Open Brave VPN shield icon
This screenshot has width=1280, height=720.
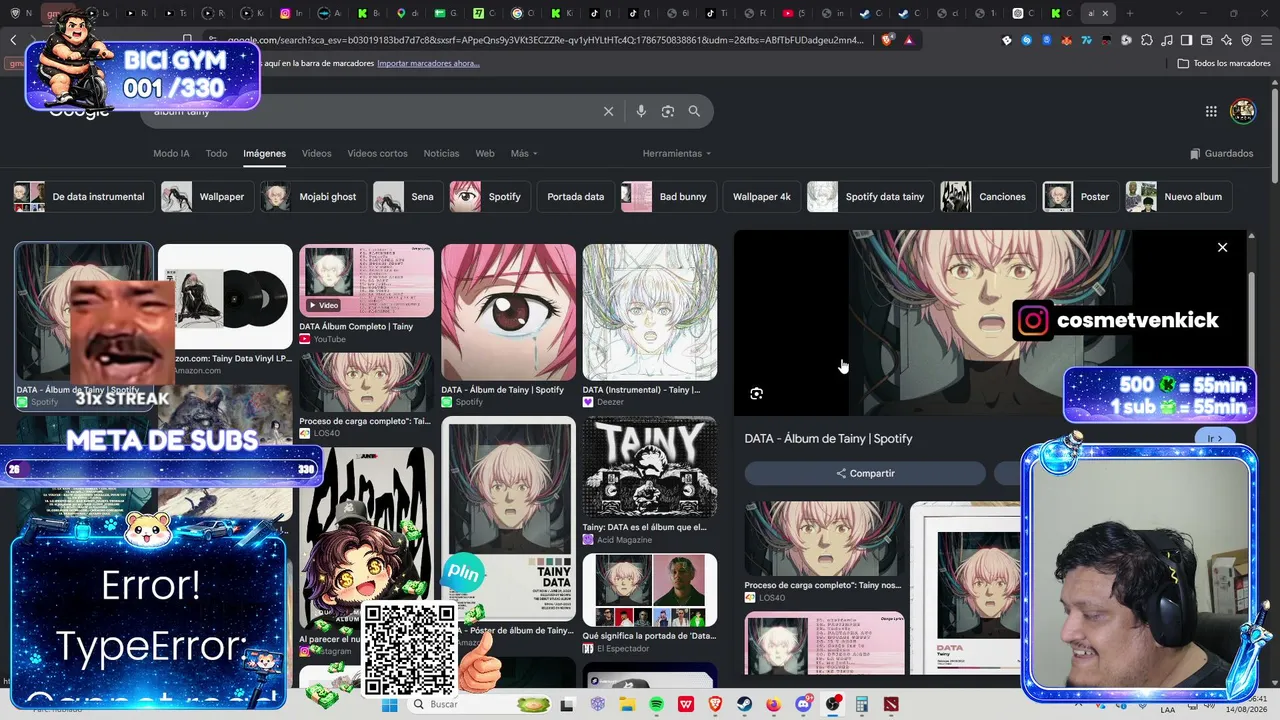pyautogui.click(x=1246, y=40)
